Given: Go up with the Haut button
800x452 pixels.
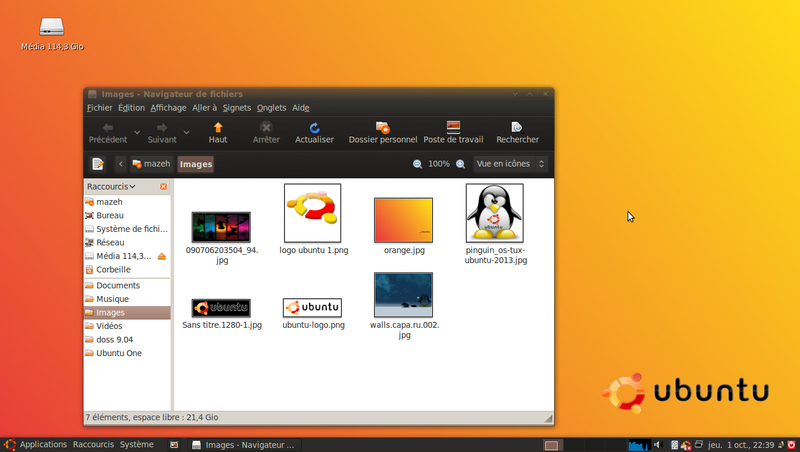Looking at the screenshot, I should coord(218,133).
